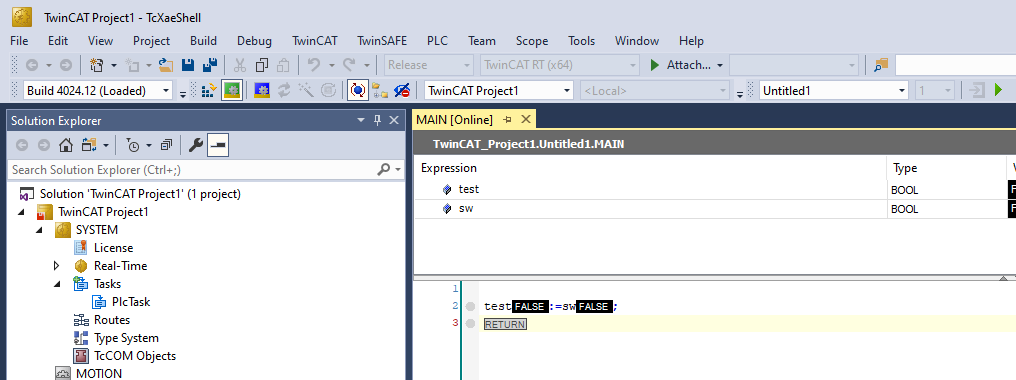
Task: Click the Pending Changes Filter clock icon
Action: click(x=132, y=146)
